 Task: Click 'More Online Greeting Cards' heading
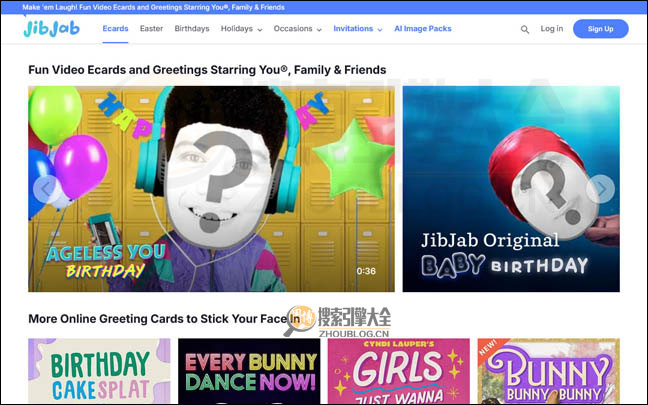pyautogui.click(x=164, y=319)
